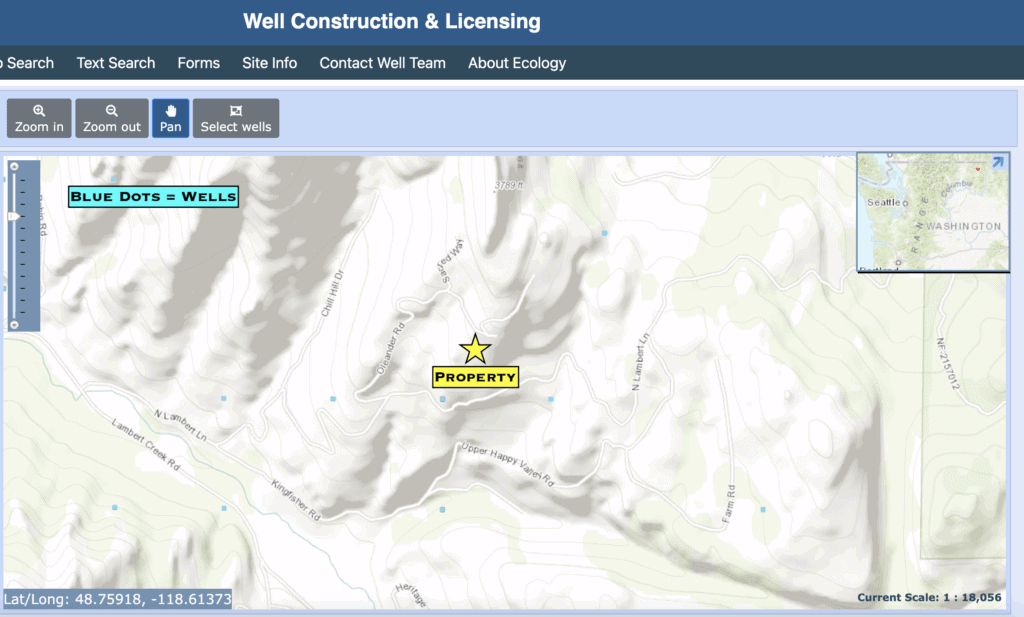Collapse the overview map with arrow icon
This screenshot has width=1024, height=617.
[x=997, y=163]
